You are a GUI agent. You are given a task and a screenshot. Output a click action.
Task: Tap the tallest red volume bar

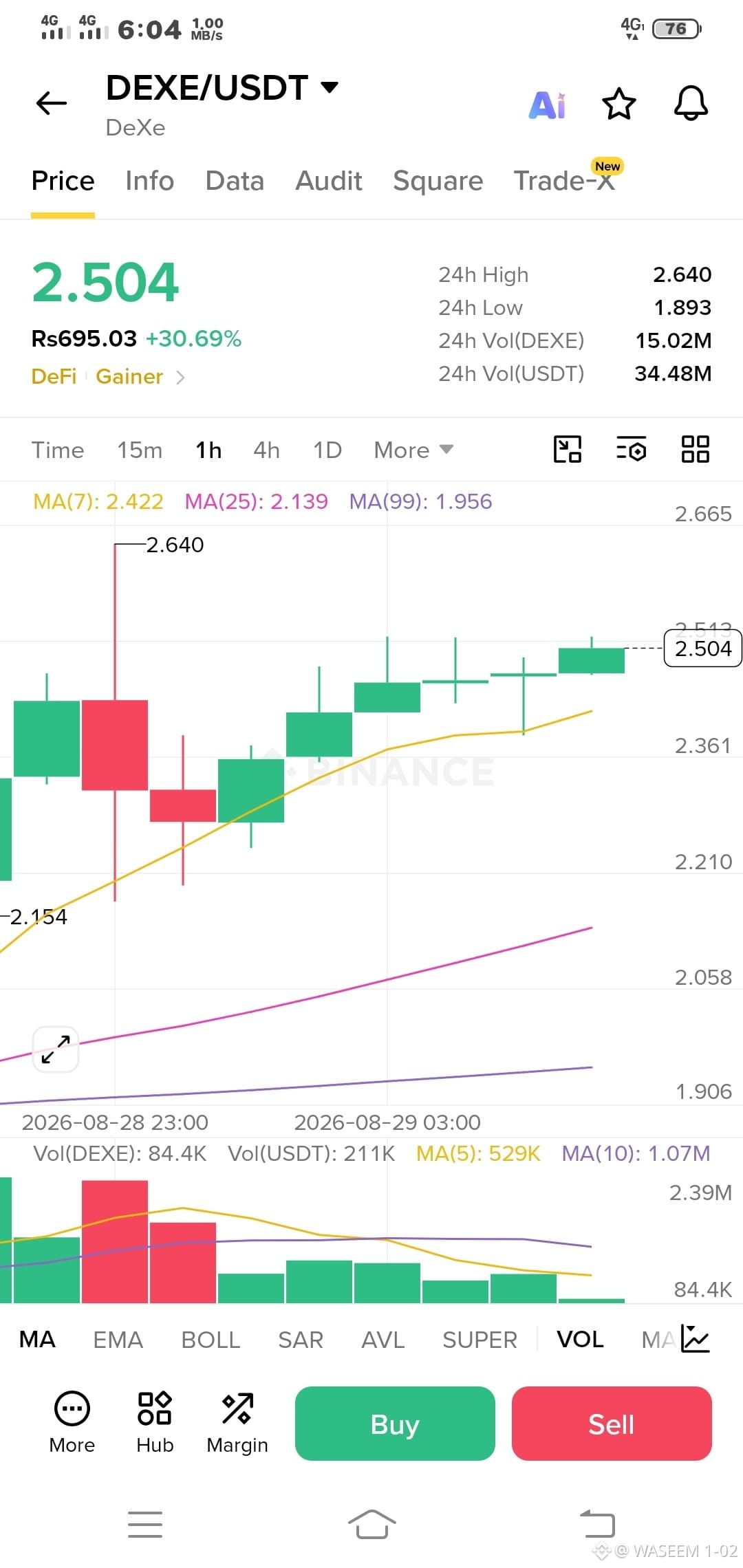pos(115,1241)
